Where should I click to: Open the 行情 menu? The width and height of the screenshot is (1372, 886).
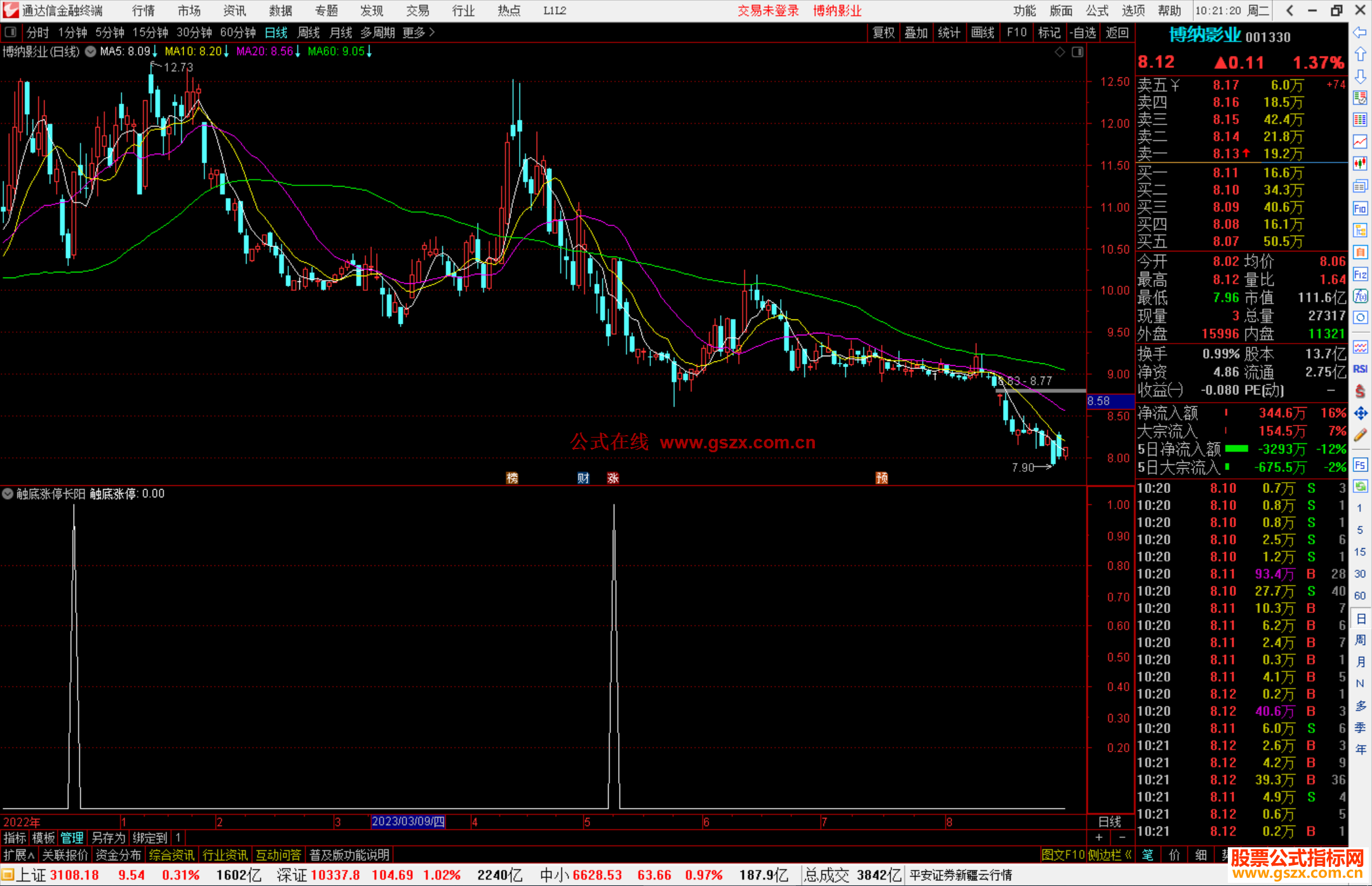pos(143,11)
